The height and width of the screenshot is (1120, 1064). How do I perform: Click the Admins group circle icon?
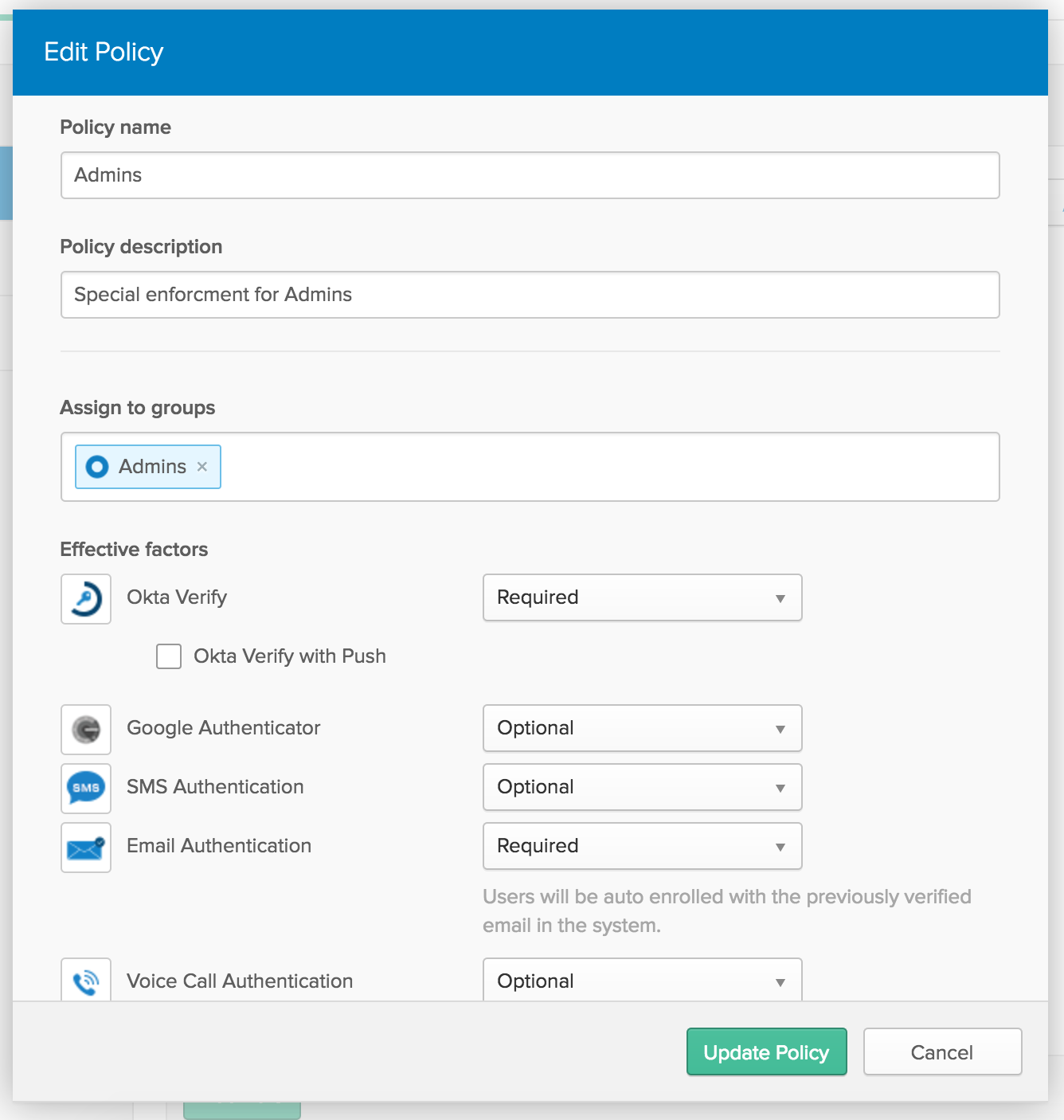point(97,467)
